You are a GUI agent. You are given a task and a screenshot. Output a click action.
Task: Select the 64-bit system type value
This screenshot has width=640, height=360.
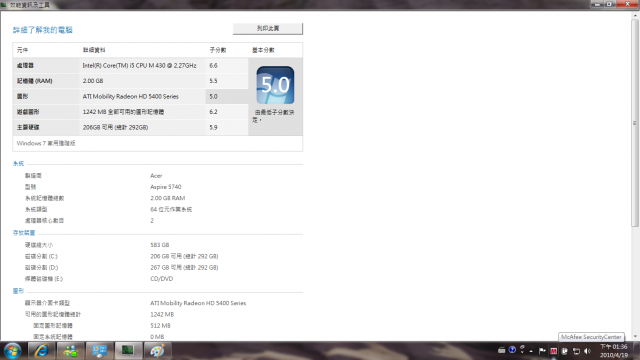(171, 209)
